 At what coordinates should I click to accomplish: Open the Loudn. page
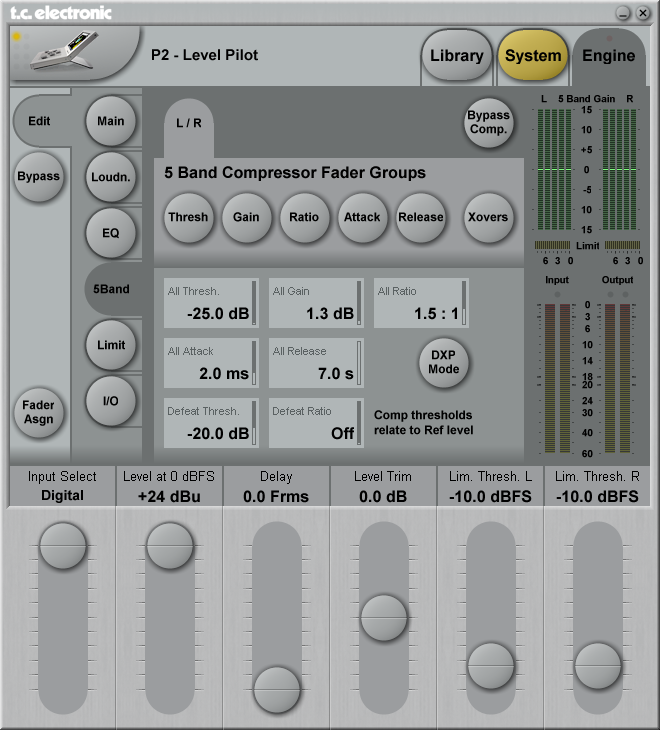111,177
